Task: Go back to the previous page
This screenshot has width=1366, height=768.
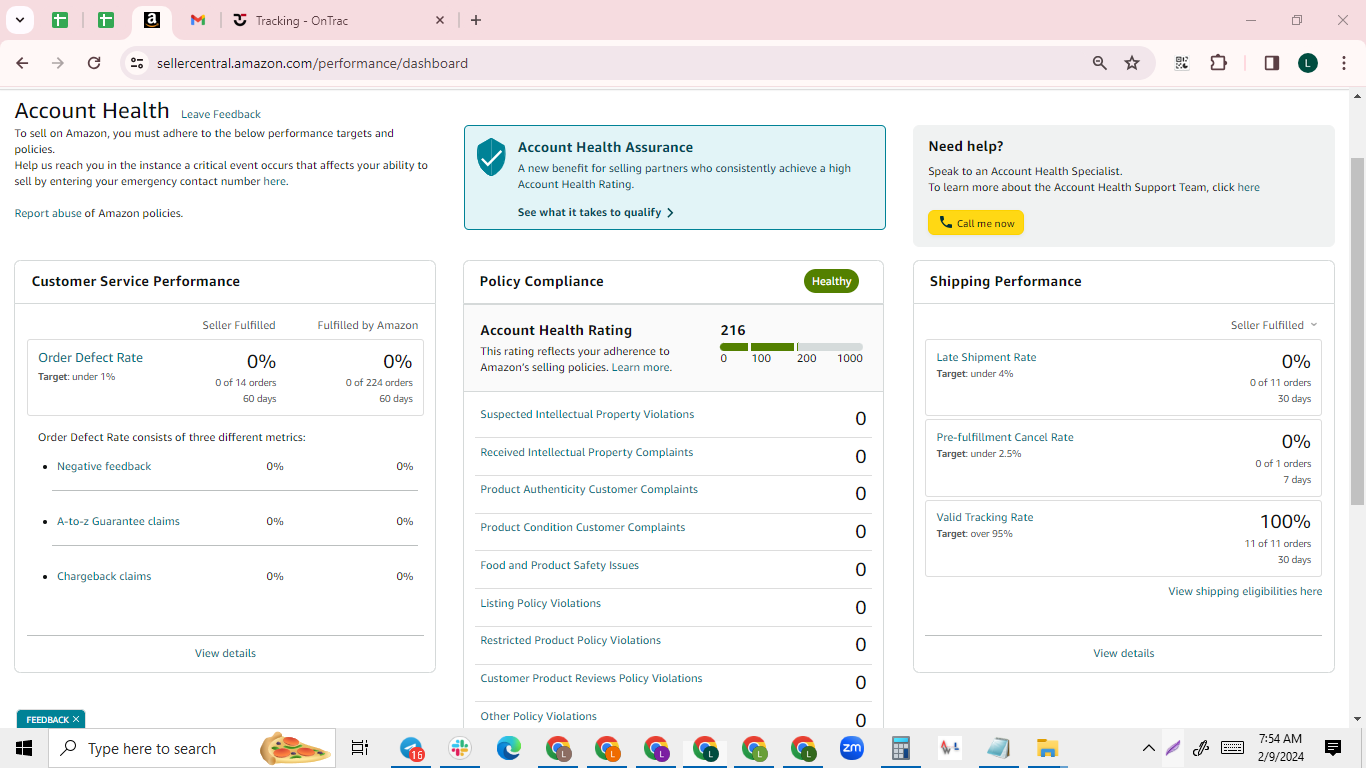Action: coord(22,63)
